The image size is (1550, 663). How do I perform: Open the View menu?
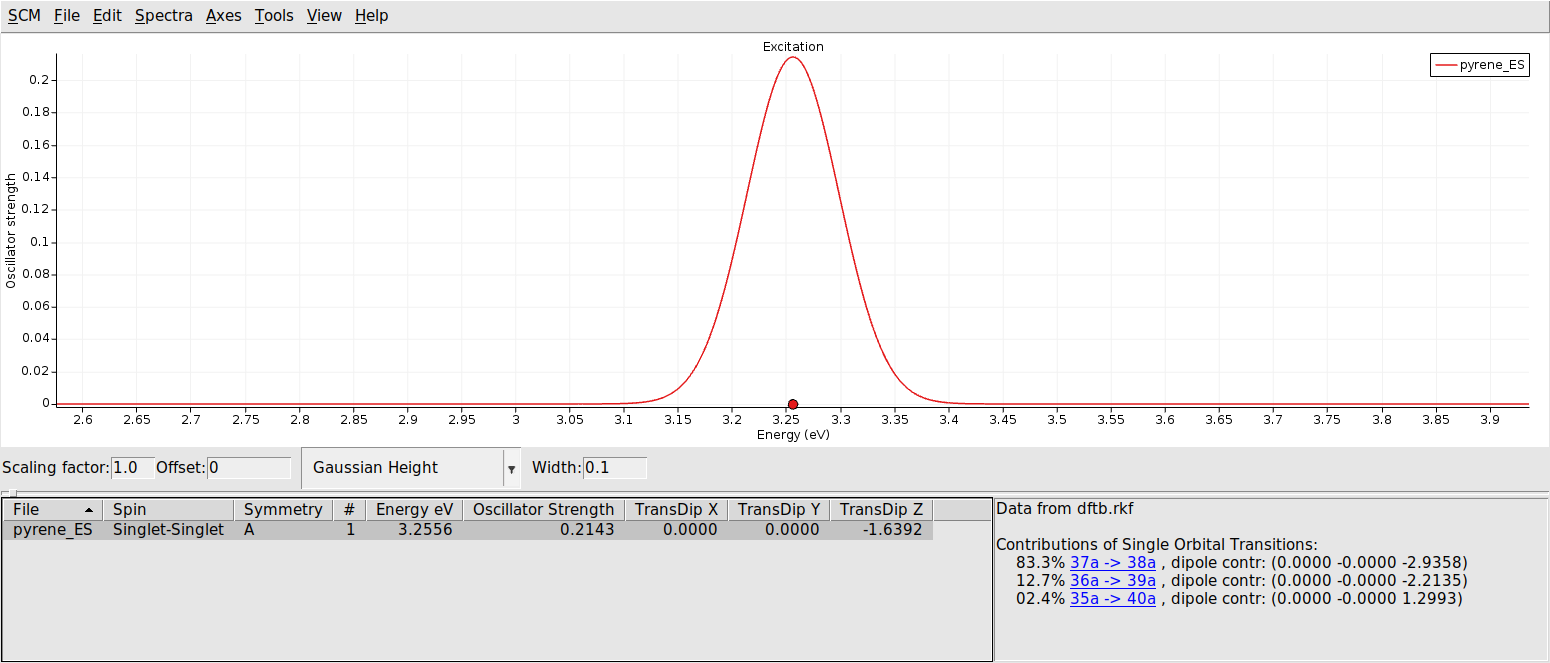(x=323, y=15)
